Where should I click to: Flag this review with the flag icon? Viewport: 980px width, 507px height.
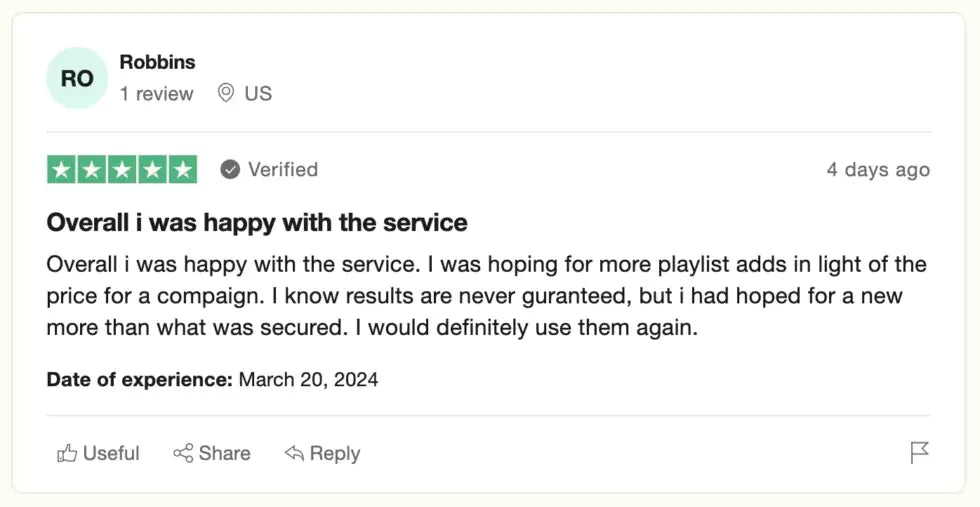(919, 453)
